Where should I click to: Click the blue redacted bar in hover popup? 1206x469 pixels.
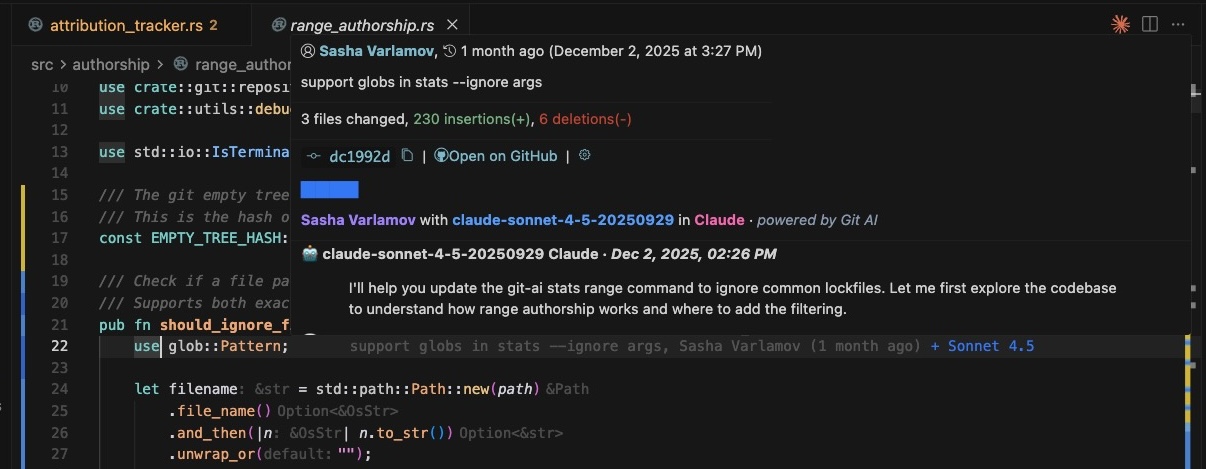pos(329,189)
